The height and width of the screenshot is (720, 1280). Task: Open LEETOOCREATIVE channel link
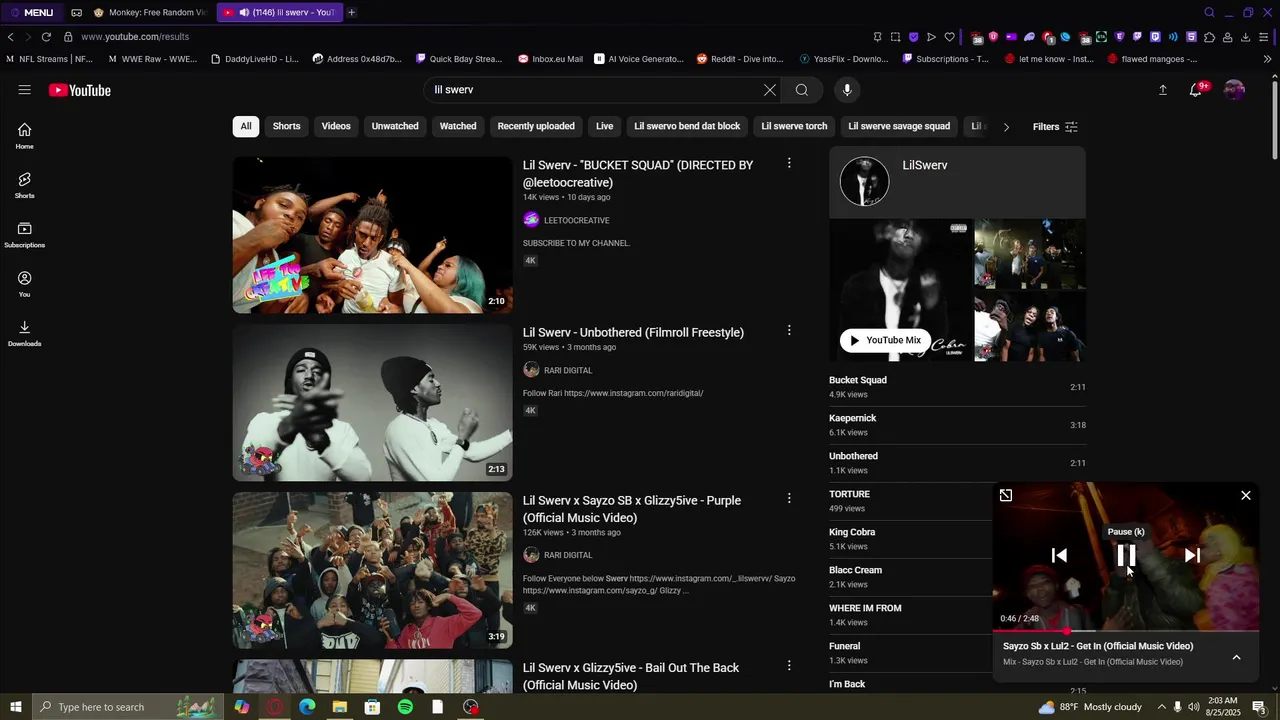[576, 220]
